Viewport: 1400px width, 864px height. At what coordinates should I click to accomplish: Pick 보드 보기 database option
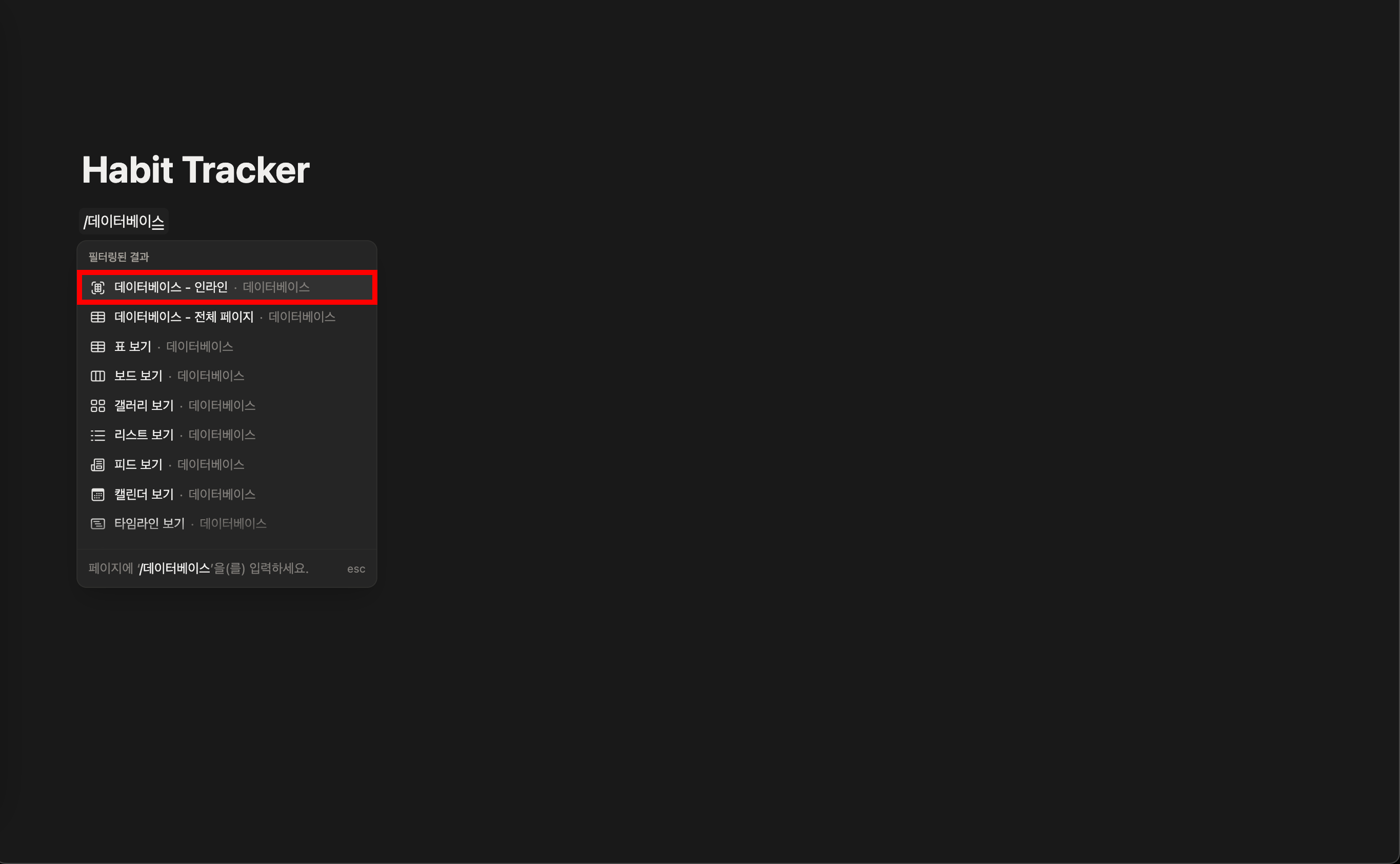coord(138,376)
